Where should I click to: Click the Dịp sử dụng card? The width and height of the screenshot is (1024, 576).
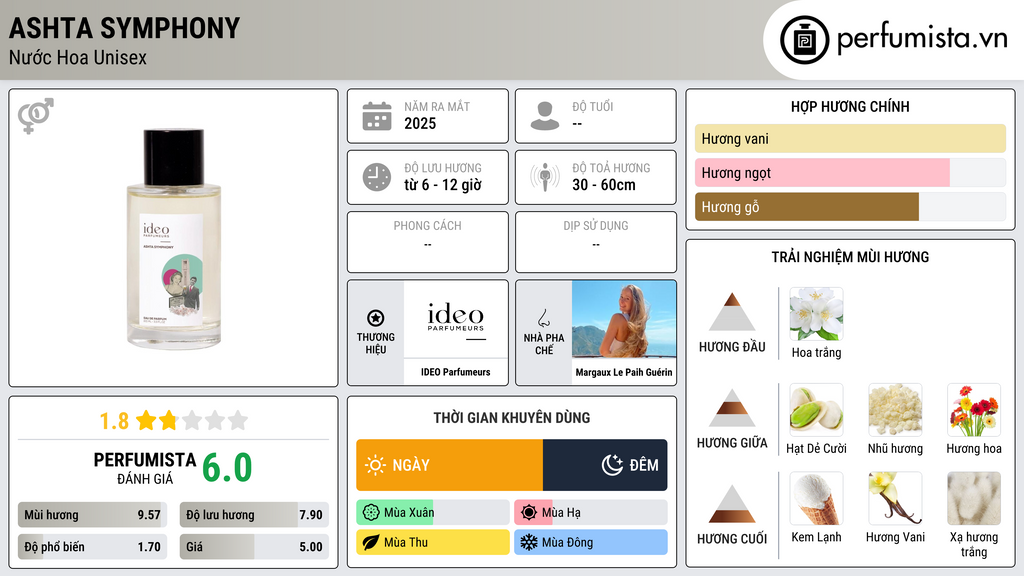(596, 242)
